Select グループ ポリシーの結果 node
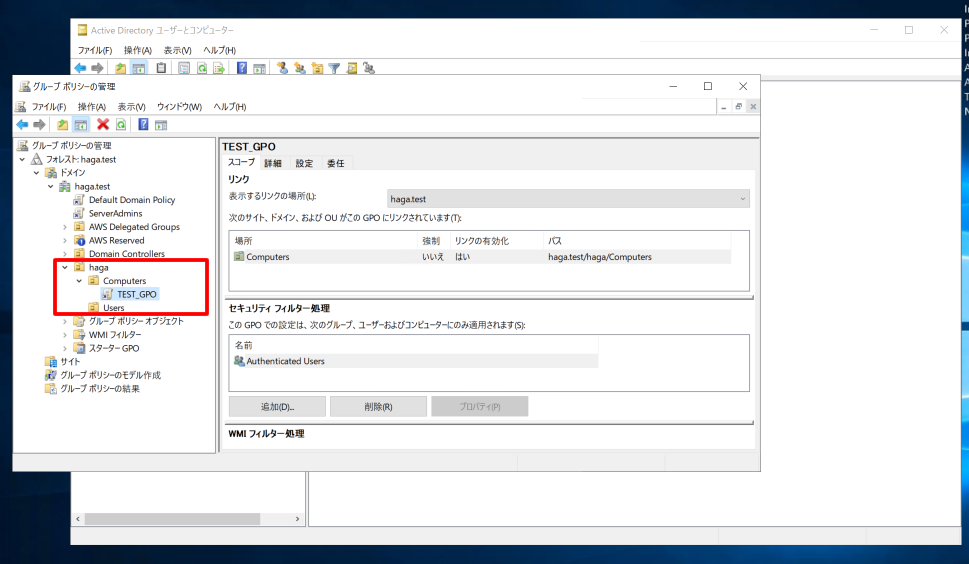The width and height of the screenshot is (969, 564). pos(99,389)
